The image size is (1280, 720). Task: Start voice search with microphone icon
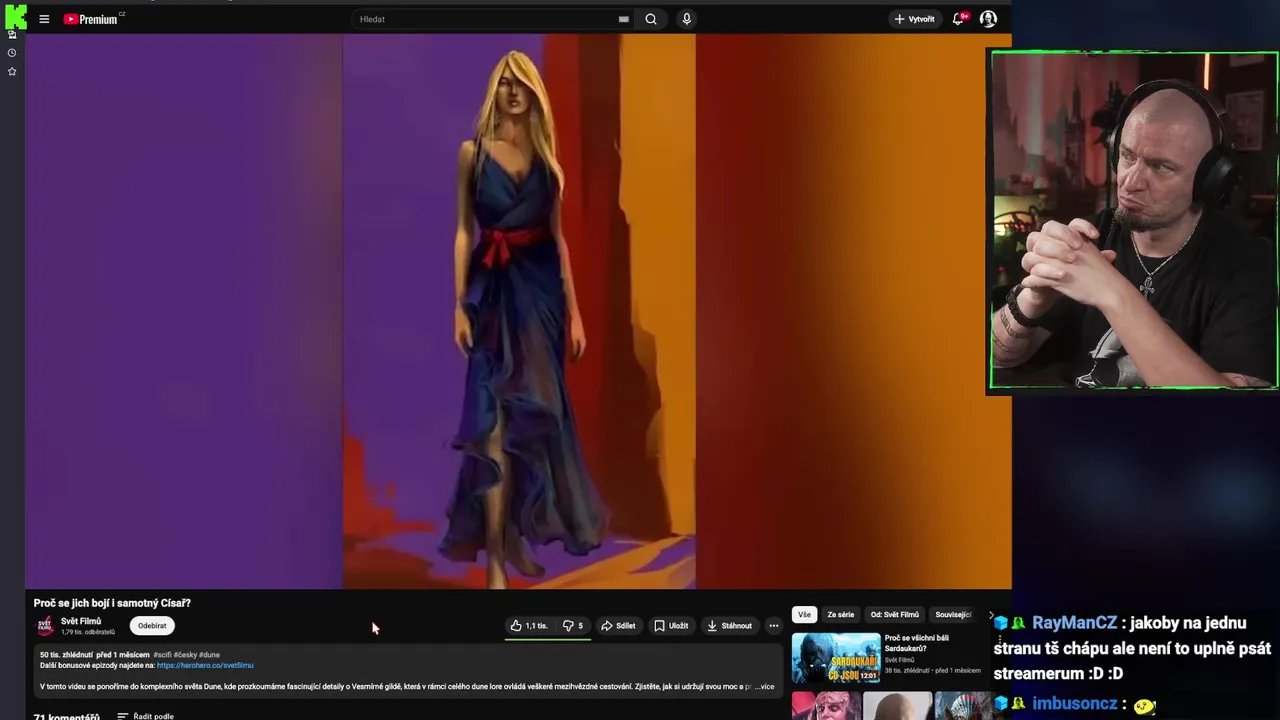686,19
